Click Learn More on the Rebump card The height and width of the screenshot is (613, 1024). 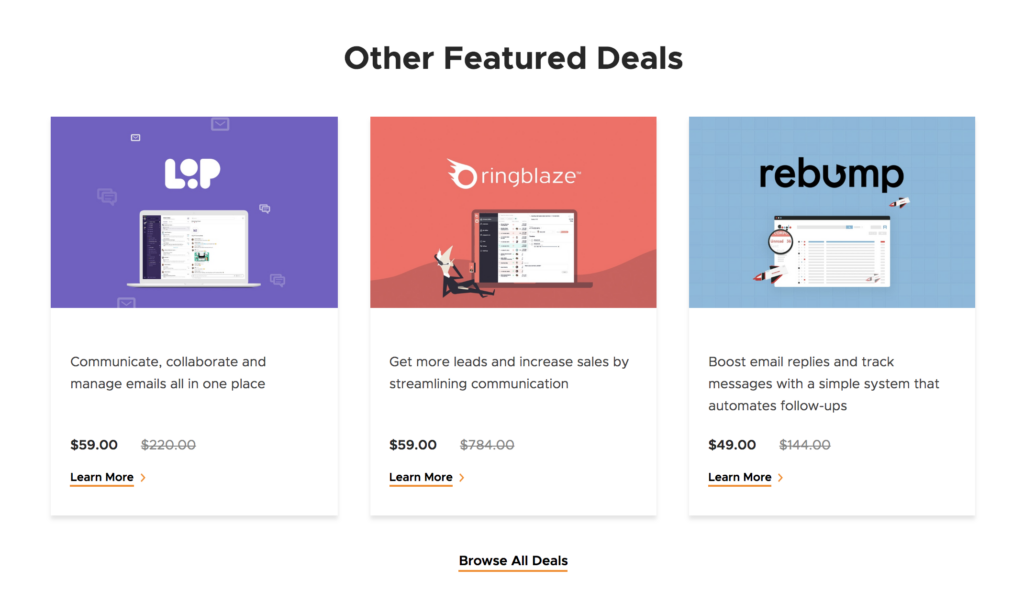(x=740, y=477)
